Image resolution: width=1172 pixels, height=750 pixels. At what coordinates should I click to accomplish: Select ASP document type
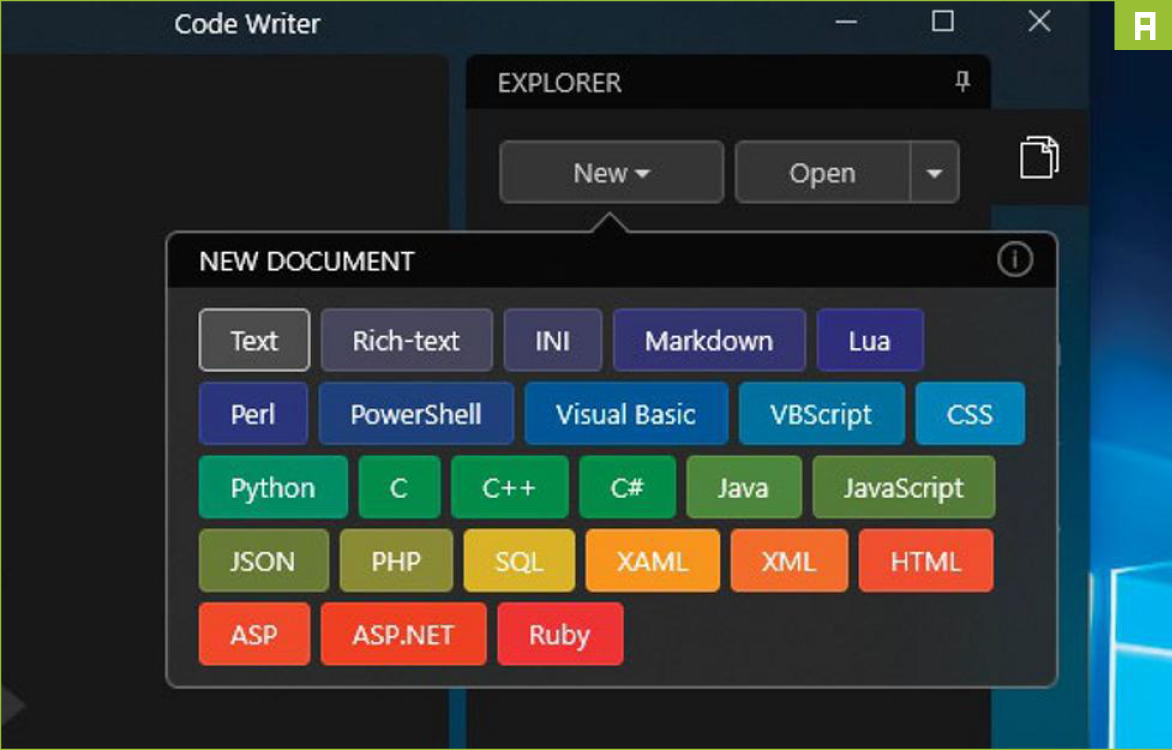click(254, 633)
